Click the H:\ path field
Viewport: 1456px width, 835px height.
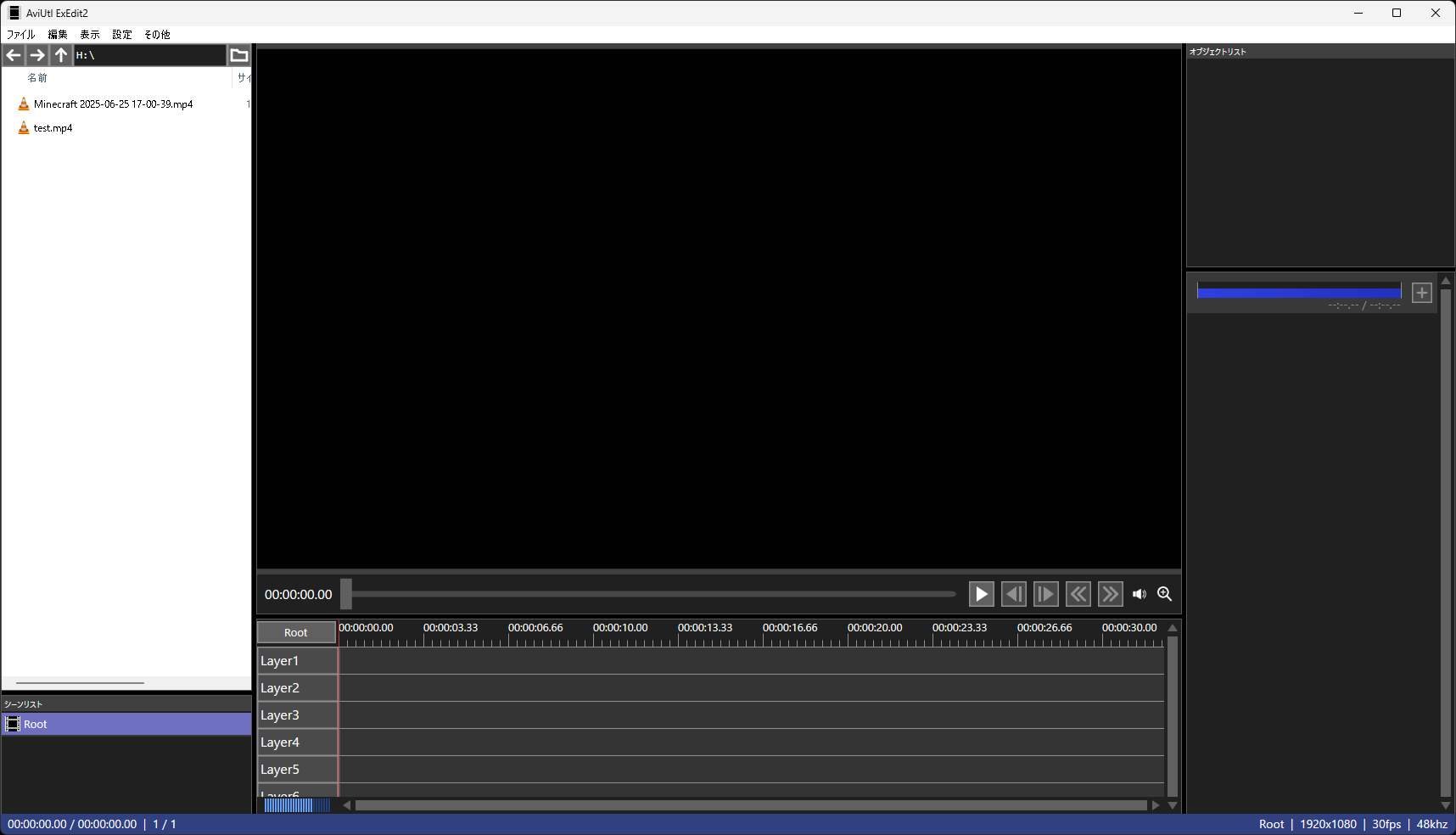(150, 55)
